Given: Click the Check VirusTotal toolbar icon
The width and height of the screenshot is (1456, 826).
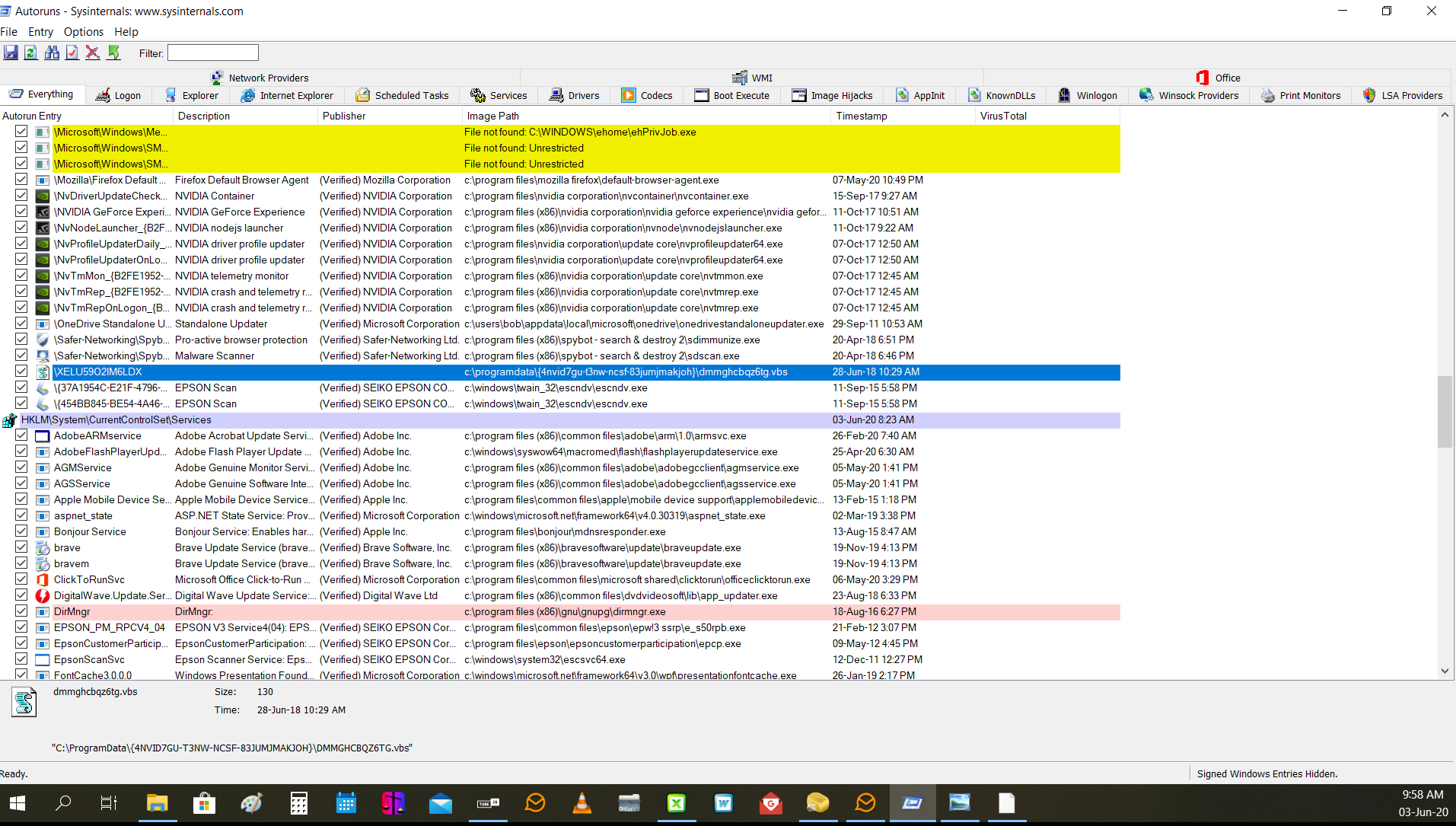Looking at the screenshot, I should pyautogui.click(x=72, y=53).
